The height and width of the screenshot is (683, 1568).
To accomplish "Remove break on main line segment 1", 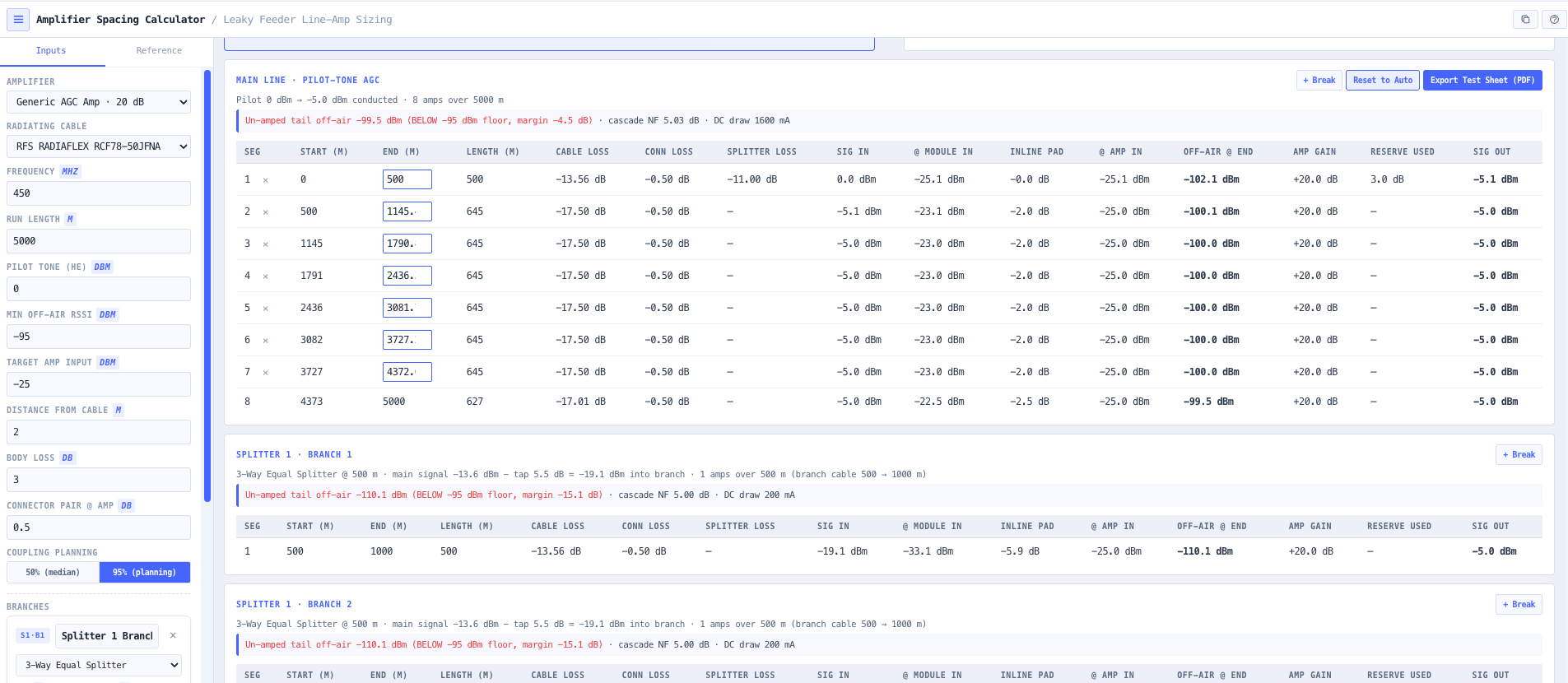I will point(265,179).
